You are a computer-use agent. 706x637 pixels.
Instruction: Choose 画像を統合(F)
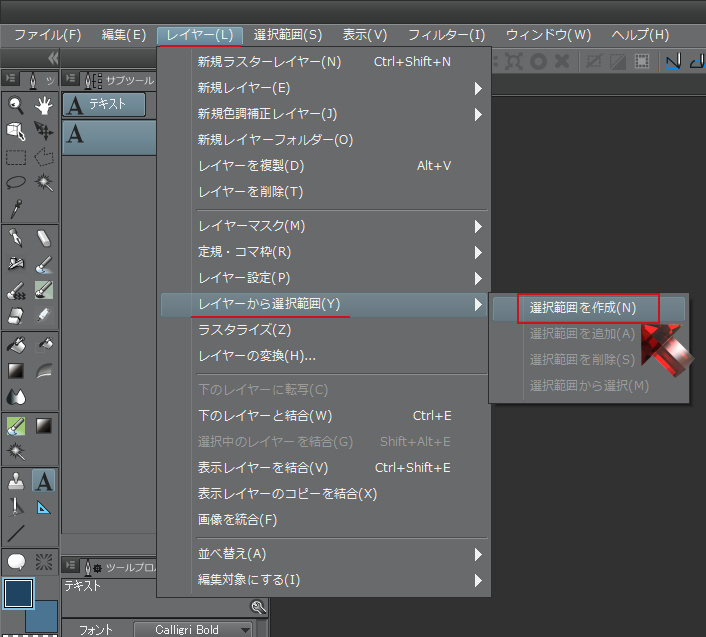pyautogui.click(x=324, y=520)
